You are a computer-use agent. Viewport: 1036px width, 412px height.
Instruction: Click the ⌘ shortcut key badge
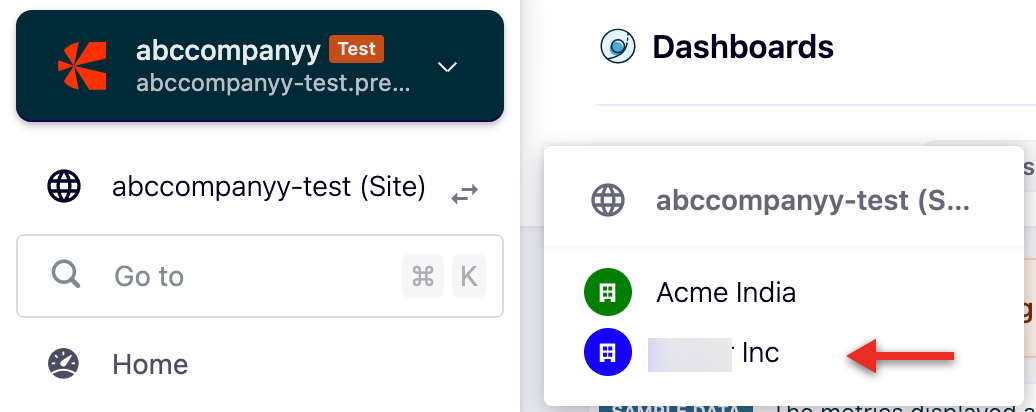(423, 276)
